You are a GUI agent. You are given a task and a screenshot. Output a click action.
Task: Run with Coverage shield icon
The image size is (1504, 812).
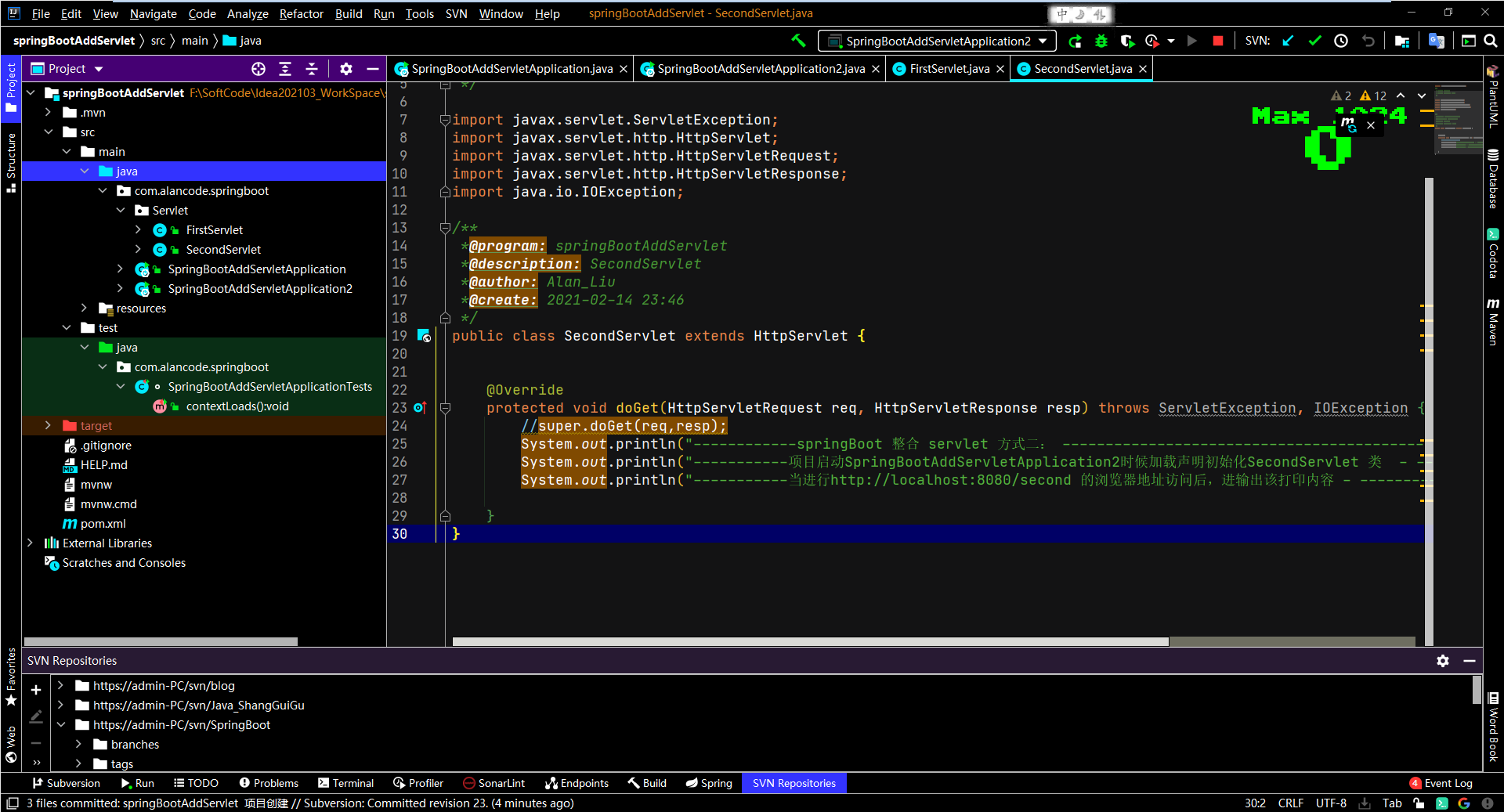[x=1127, y=41]
